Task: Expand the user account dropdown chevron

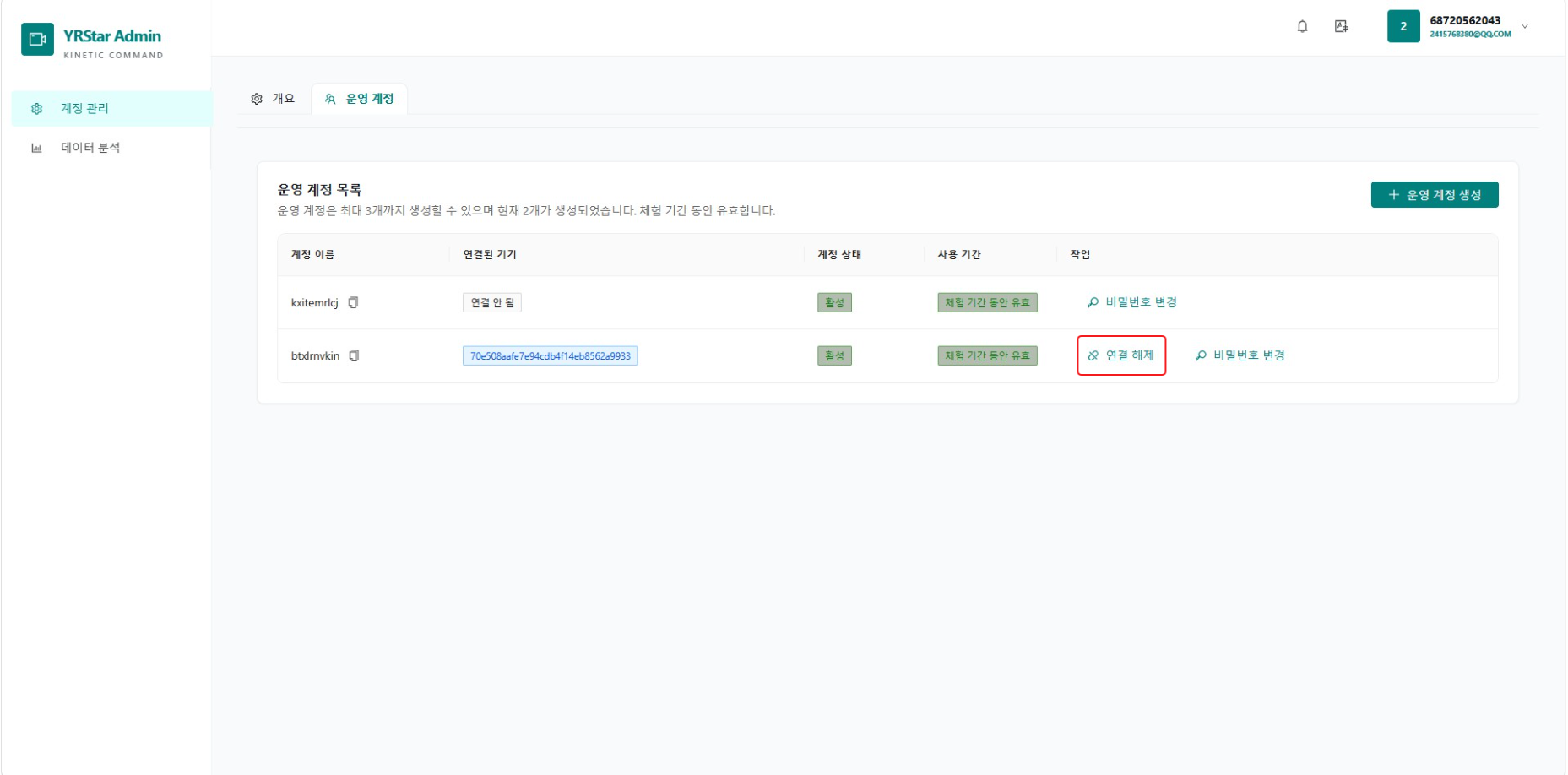Action: pos(1525,26)
